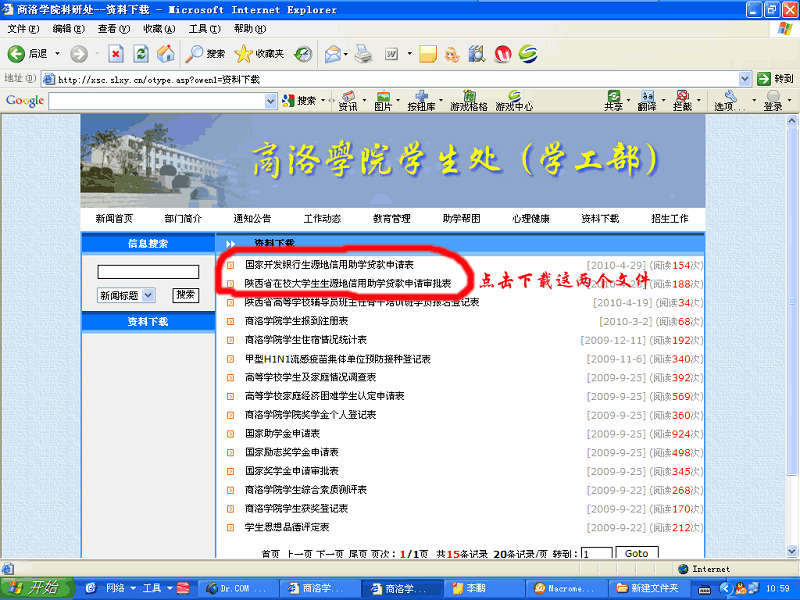Screen dimensions: 800x600
Task: Click the Goto pagination button
Action: pyautogui.click(x=636, y=553)
